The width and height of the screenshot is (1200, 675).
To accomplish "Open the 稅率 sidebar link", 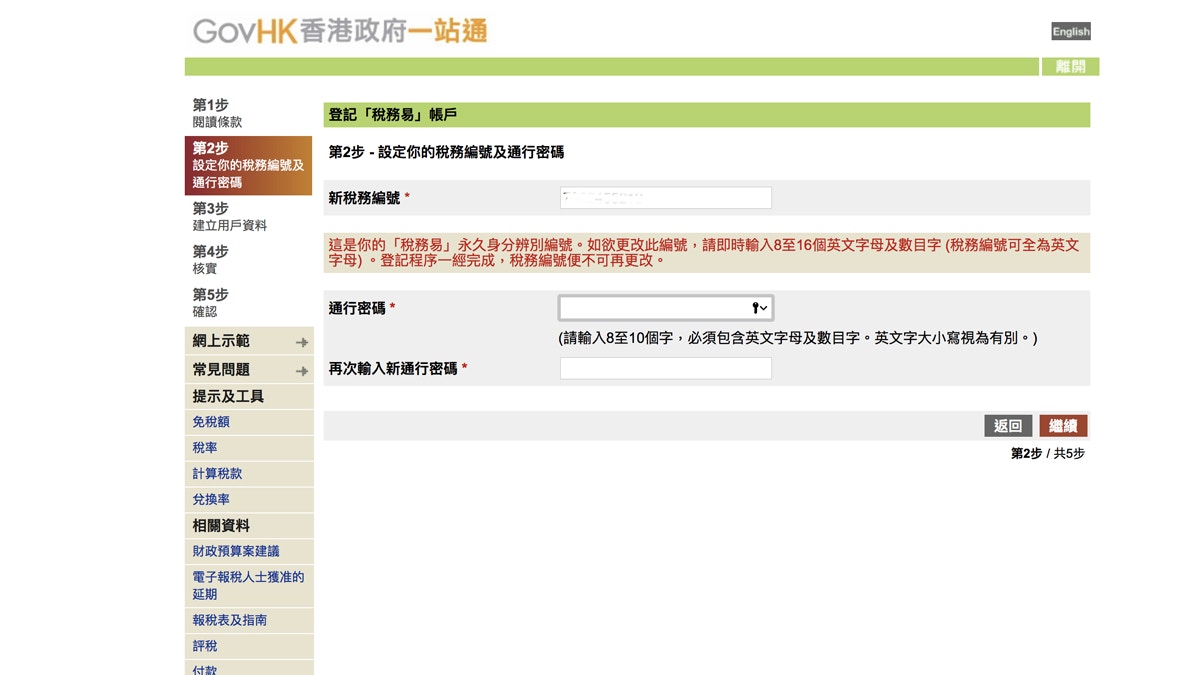I will tap(205, 448).
